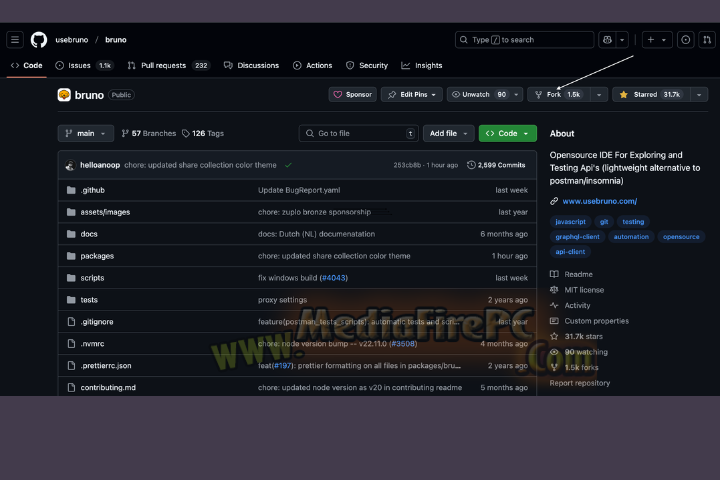Open the Unwatch notification options arrow
Image resolution: width=720 pixels, height=480 pixels.
click(x=517, y=95)
